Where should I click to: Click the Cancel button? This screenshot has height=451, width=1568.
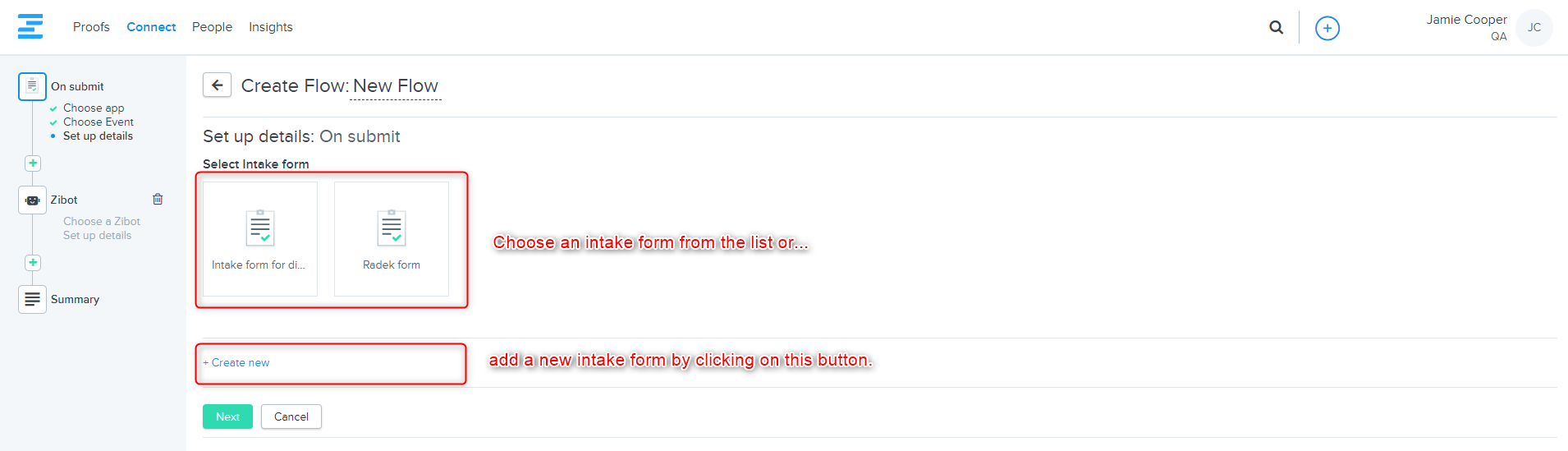coord(291,416)
